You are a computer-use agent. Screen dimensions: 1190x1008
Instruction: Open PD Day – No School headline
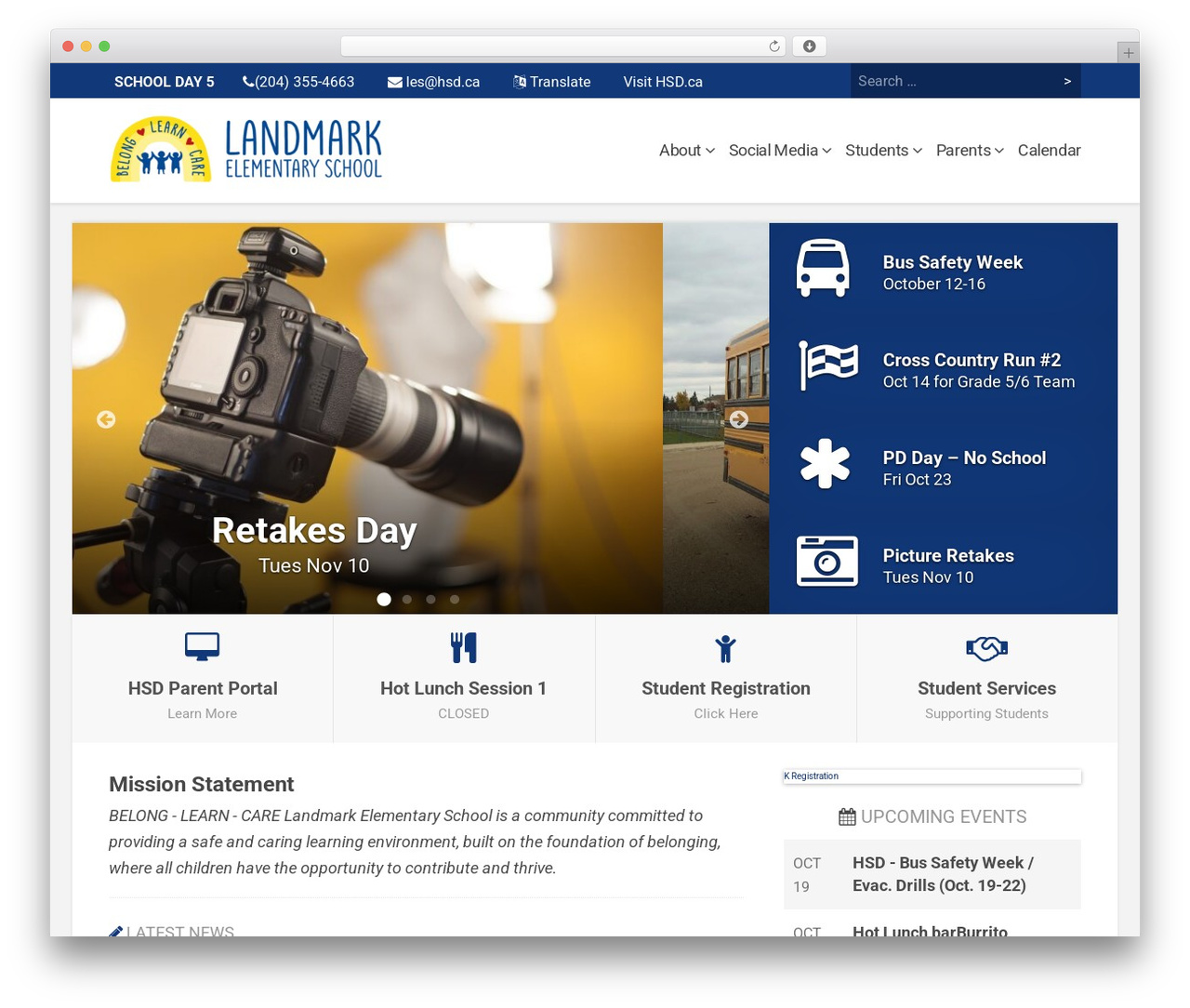(964, 458)
